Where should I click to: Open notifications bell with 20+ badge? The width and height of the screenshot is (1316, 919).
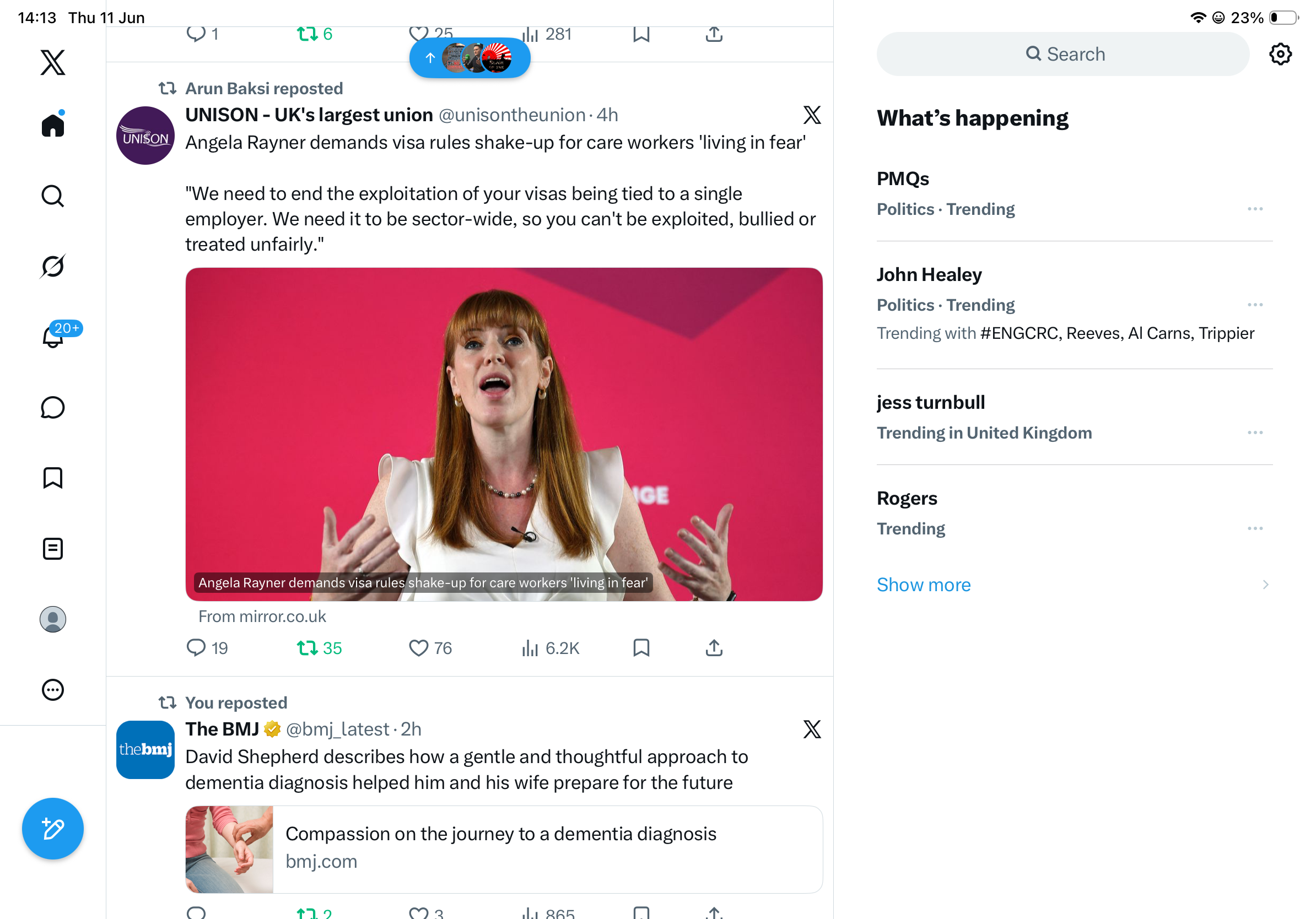click(x=53, y=336)
